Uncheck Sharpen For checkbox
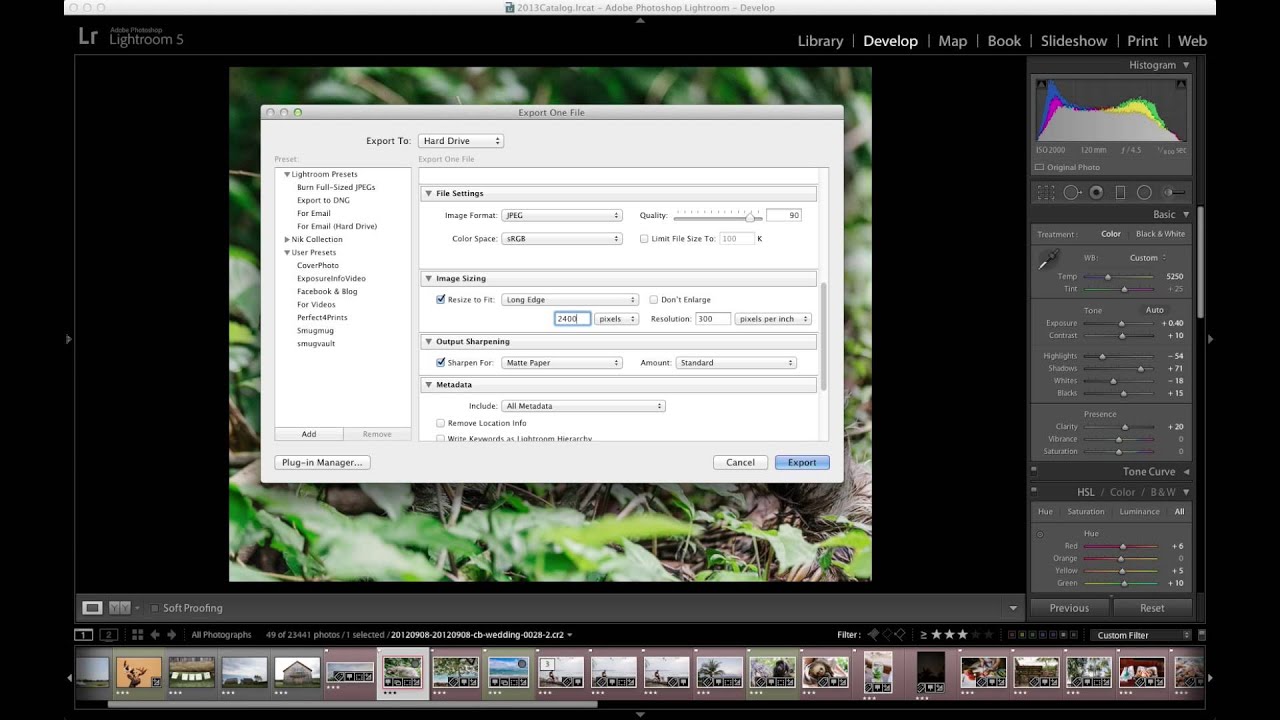The height and width of the screenshot is (720, 1280). tap(441, 362)
